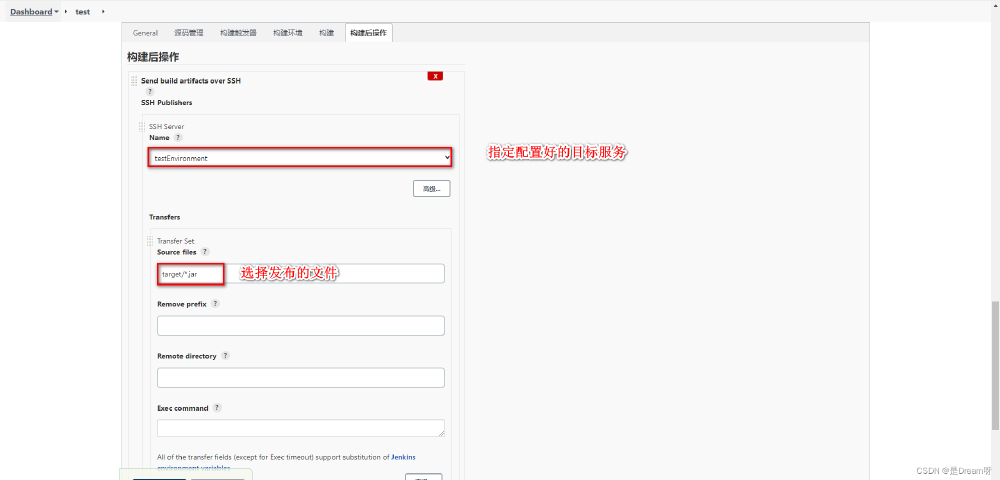Grab drag handle beside Transfer Set

[150, 241]
